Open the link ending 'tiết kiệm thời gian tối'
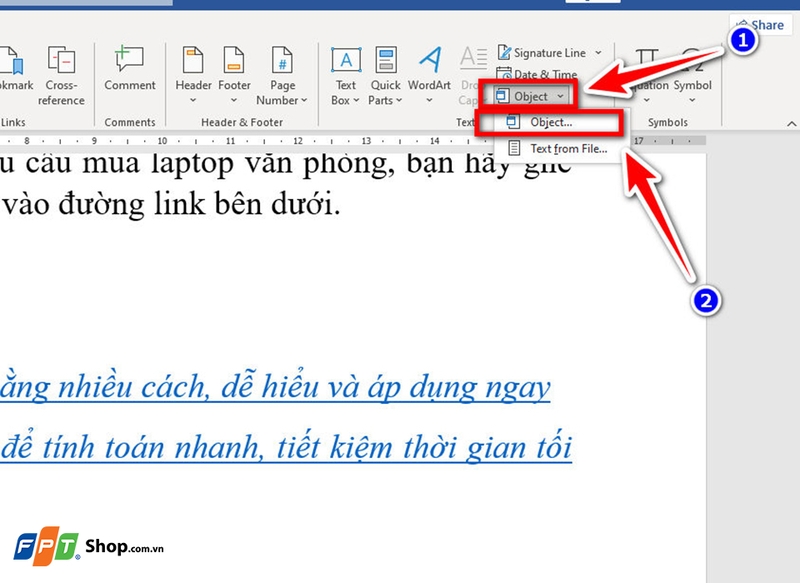 click(x=286, y=447)
